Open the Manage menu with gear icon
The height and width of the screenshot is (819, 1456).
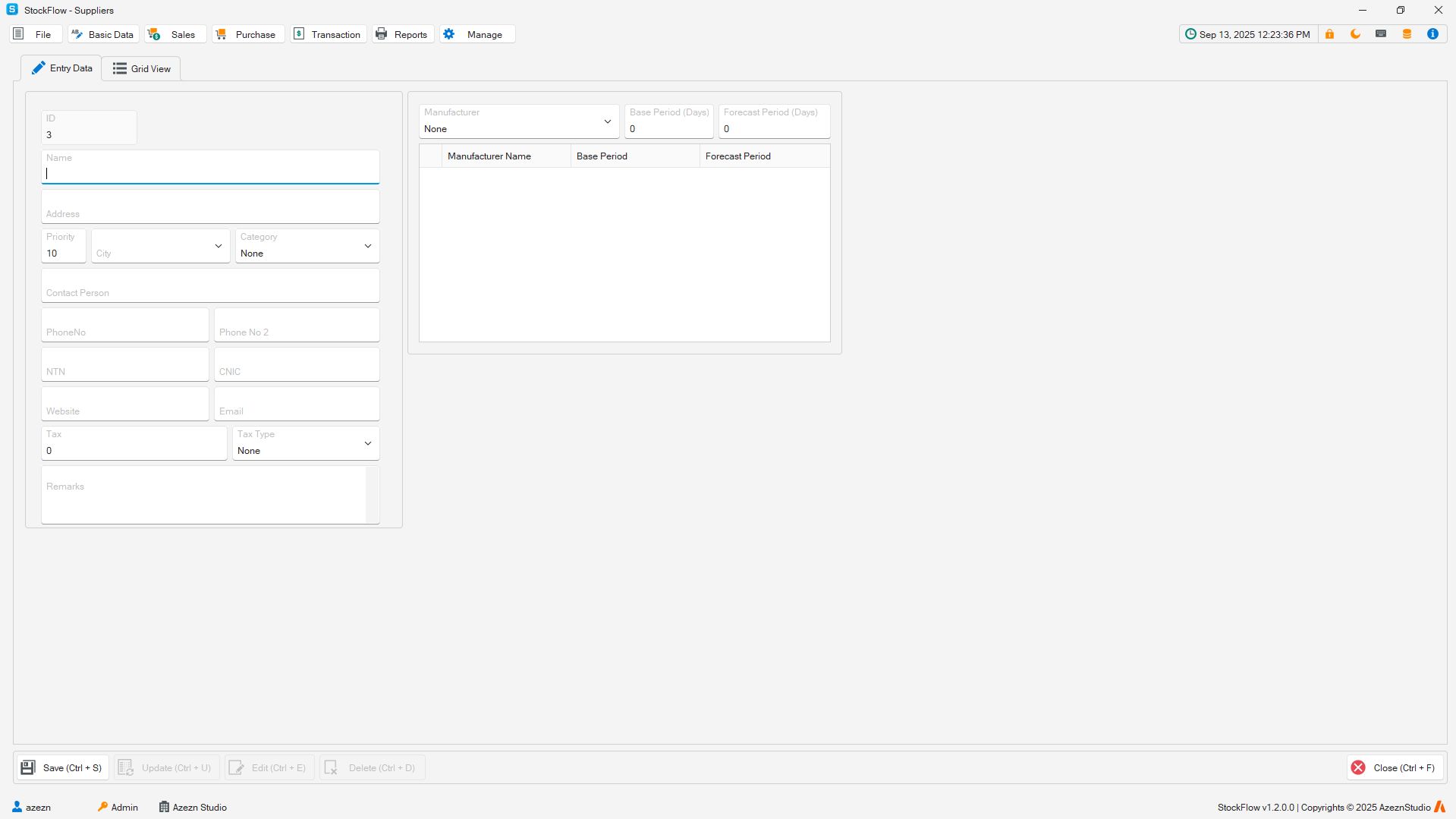[476, 34]
